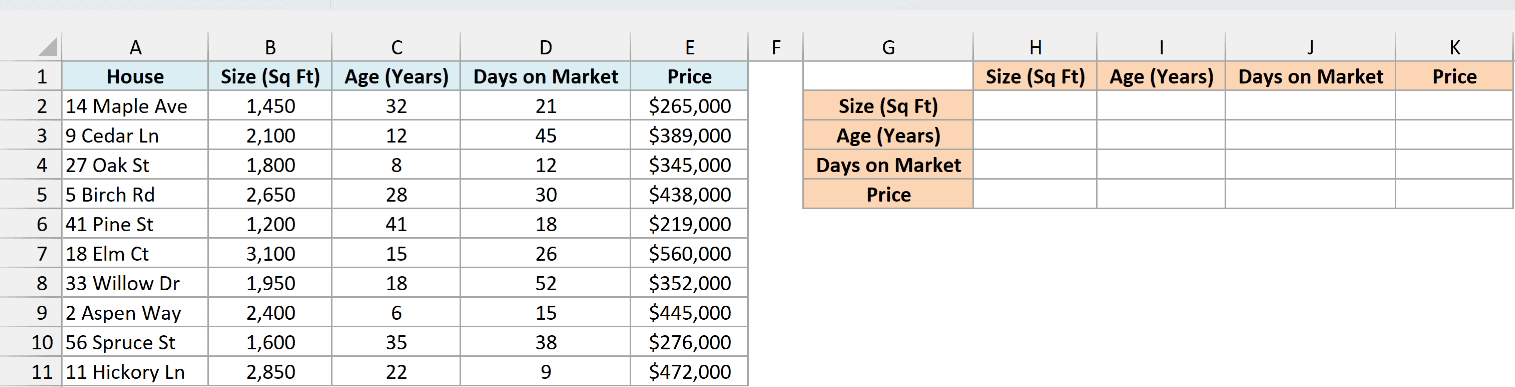Click Age (Years) header in column C

pyautogui.click(x=396, y=76)
